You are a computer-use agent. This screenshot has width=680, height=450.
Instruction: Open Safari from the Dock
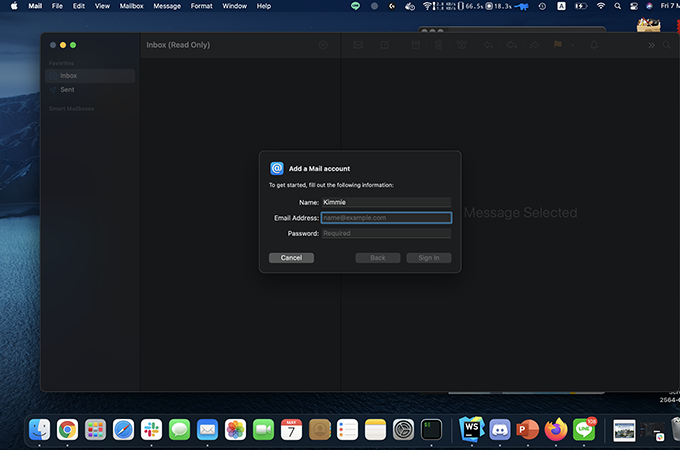point(123,430)
